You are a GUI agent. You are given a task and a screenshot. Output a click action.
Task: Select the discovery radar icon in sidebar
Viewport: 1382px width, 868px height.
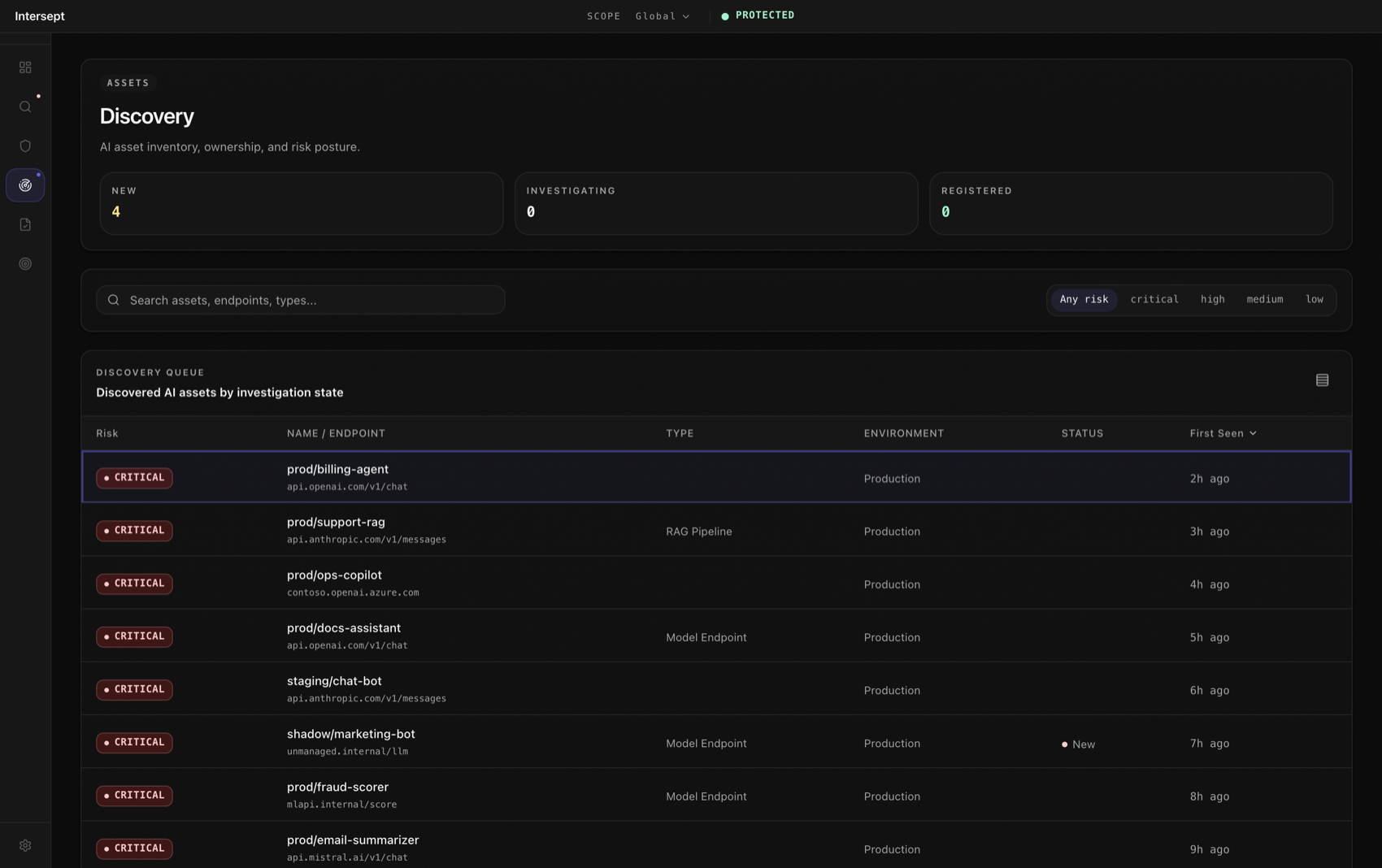pos(25,185)
